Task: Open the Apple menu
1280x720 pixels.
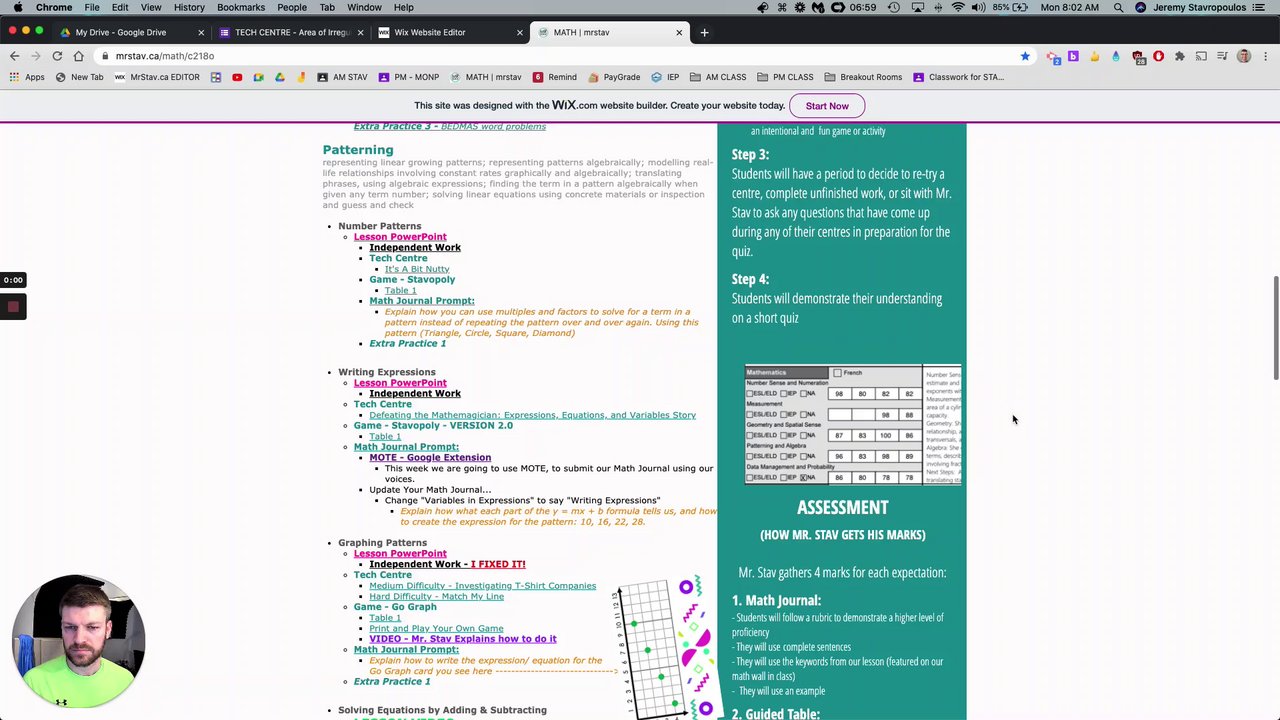Action: (17, 7)
